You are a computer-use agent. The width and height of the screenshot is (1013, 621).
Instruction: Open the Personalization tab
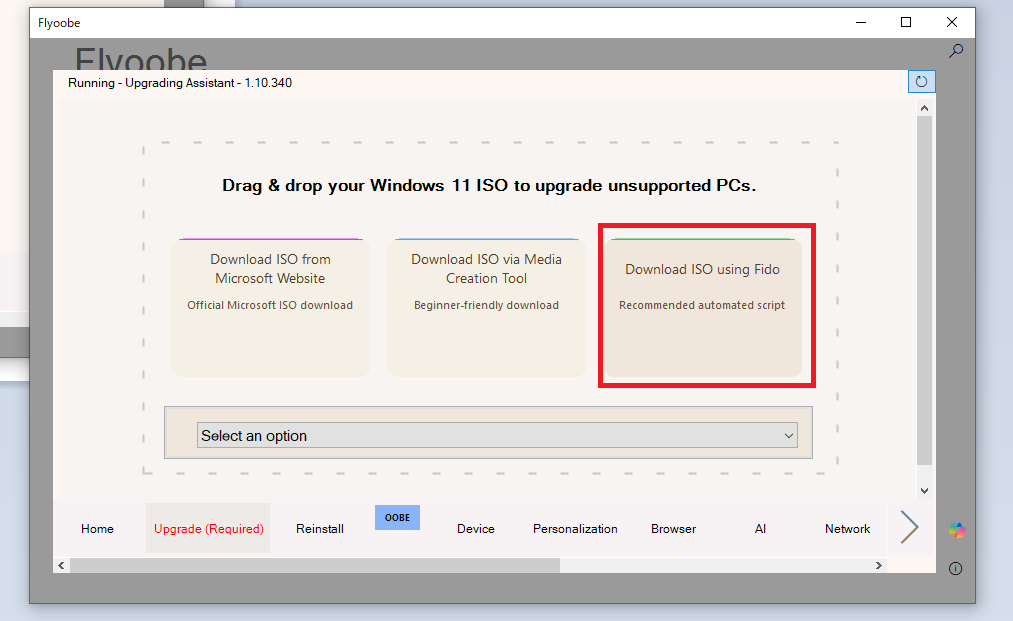(x=575, y=528)
